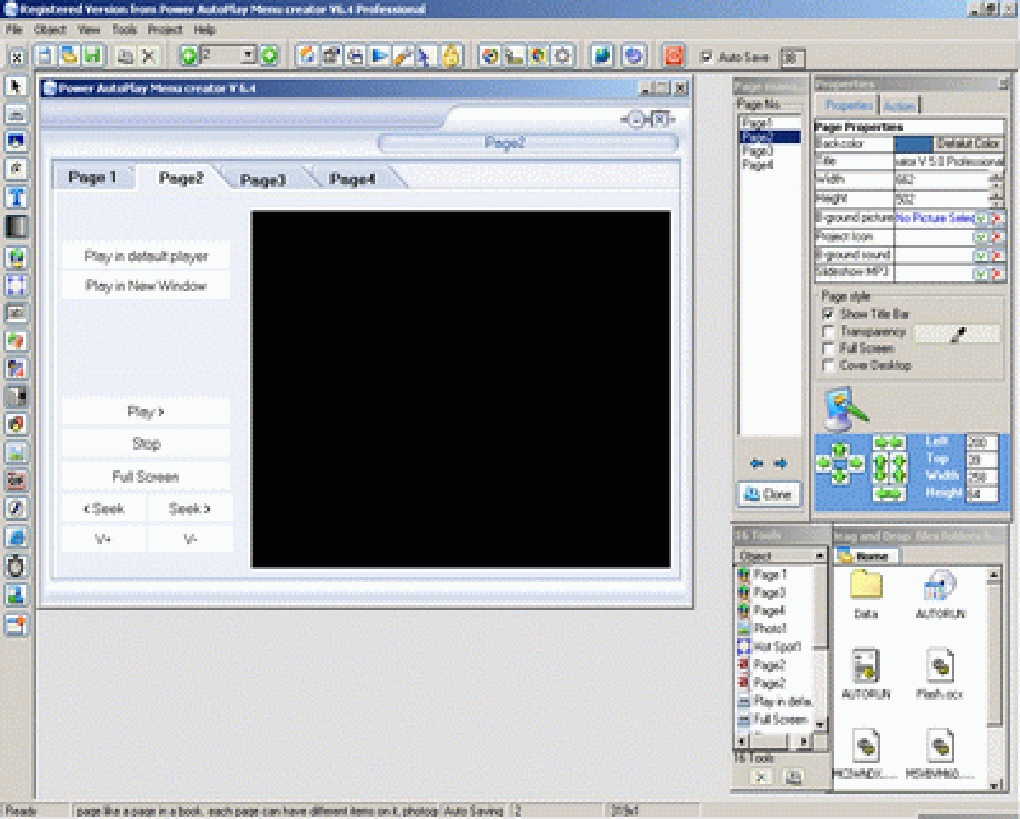
Task: Enable the Cover Desktop checkbox
Action: 829,366
